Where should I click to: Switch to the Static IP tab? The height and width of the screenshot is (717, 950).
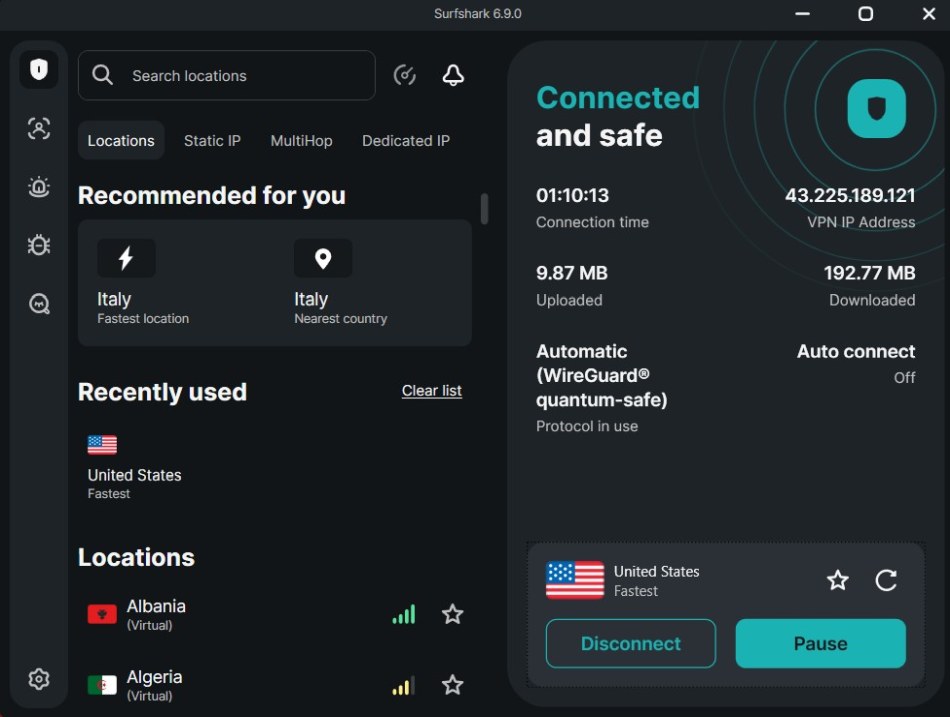pyautogui.click(x=212, y=141)
